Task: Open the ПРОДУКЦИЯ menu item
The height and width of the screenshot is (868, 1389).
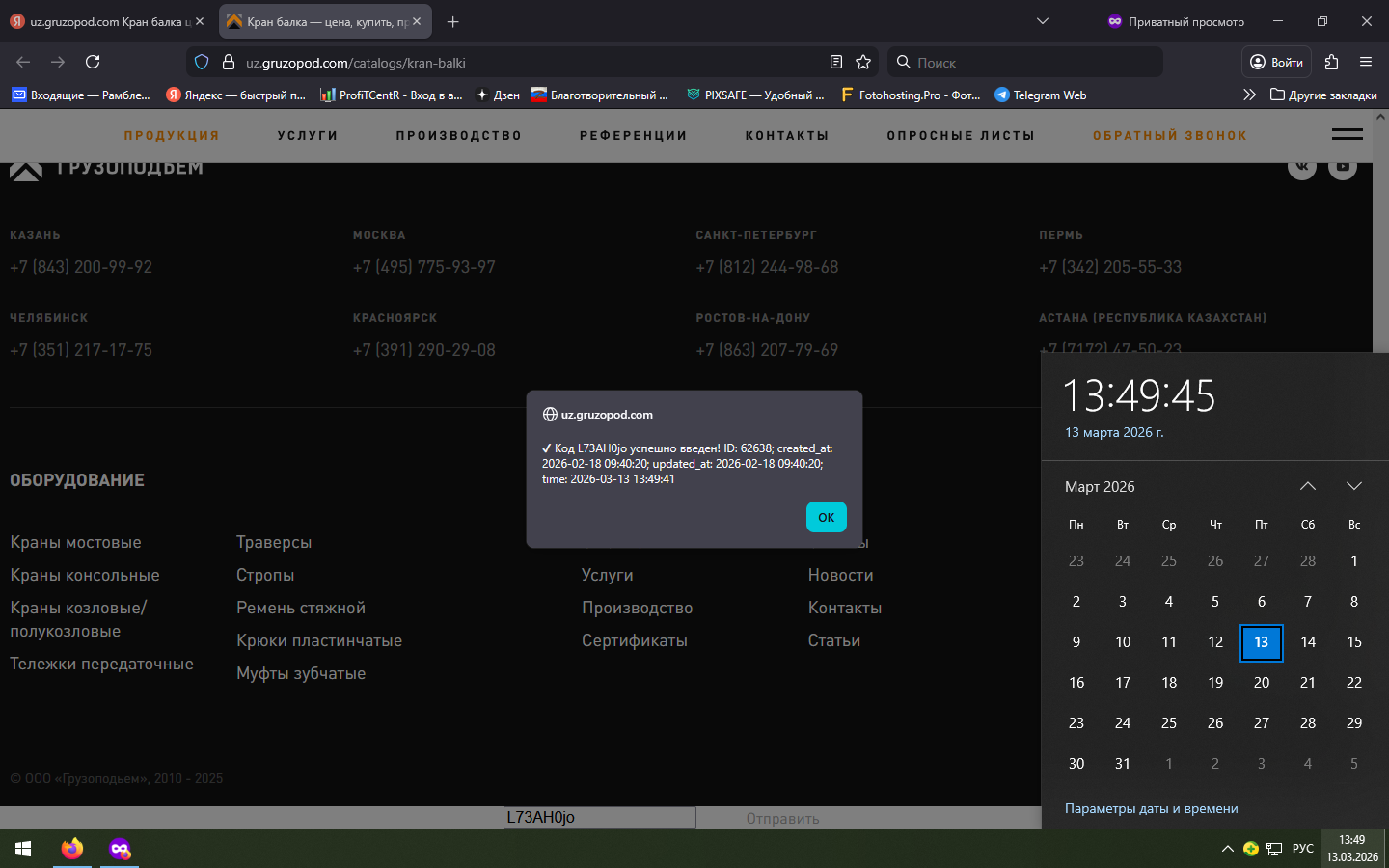Action: pos(172,136)
